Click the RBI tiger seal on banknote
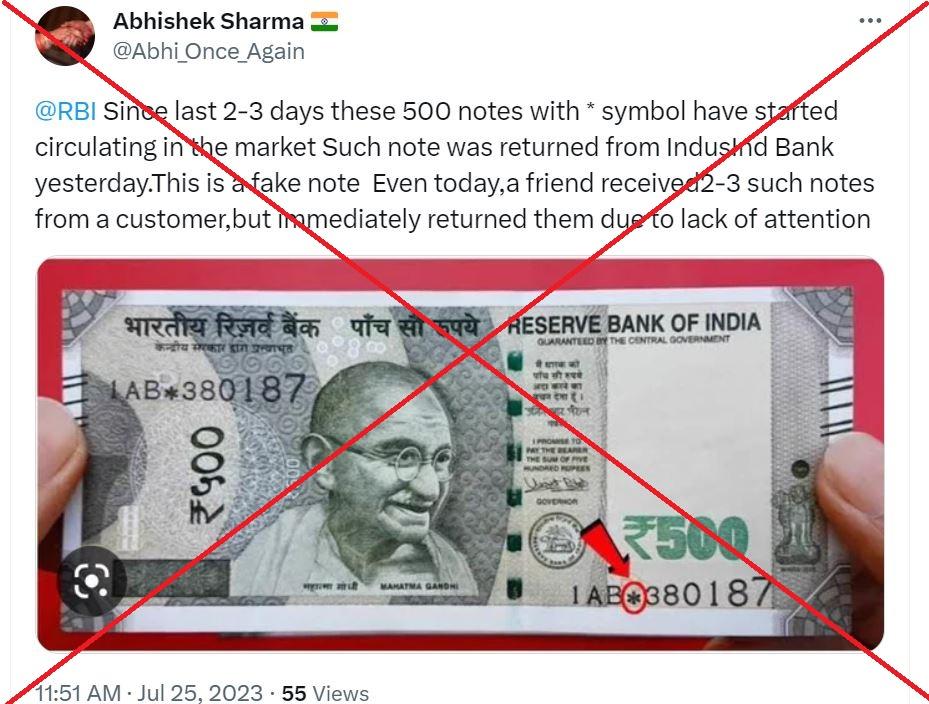The image size is (929, 704). pos(556,540)
